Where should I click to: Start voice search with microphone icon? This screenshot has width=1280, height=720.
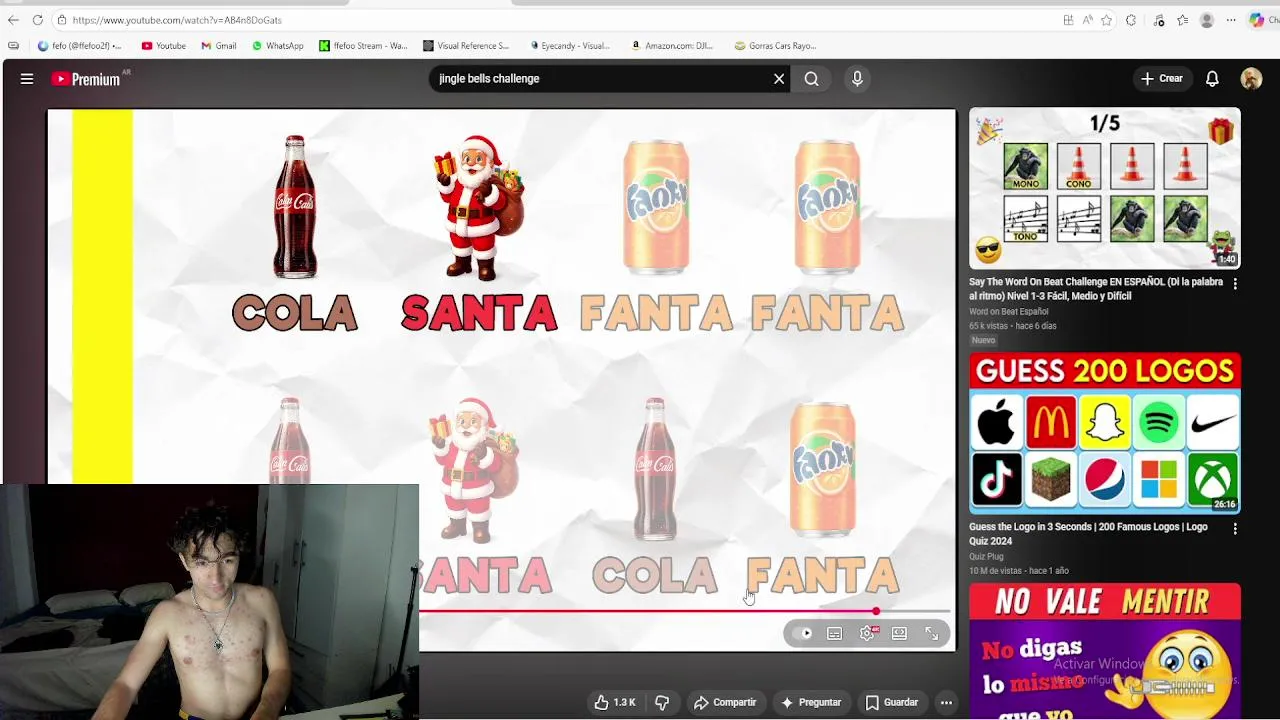click(857, 79)
